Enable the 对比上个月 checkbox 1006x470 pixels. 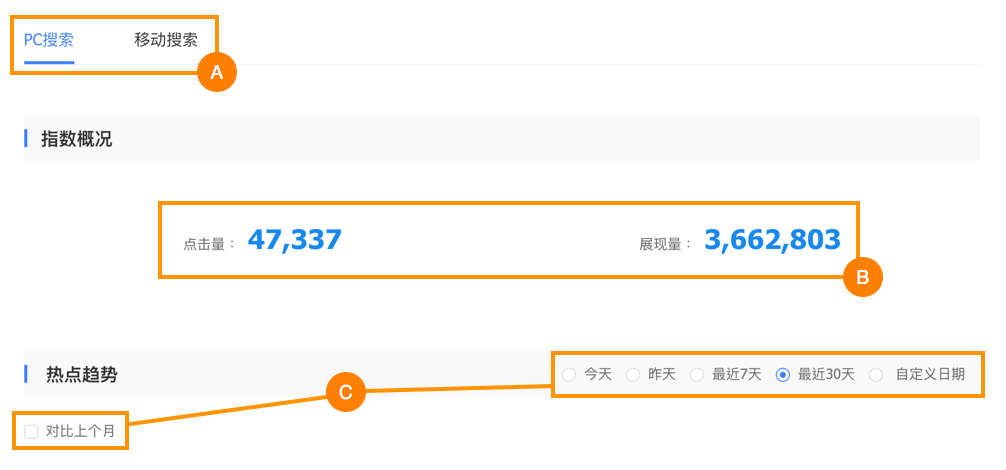click(x=32, y=432)
